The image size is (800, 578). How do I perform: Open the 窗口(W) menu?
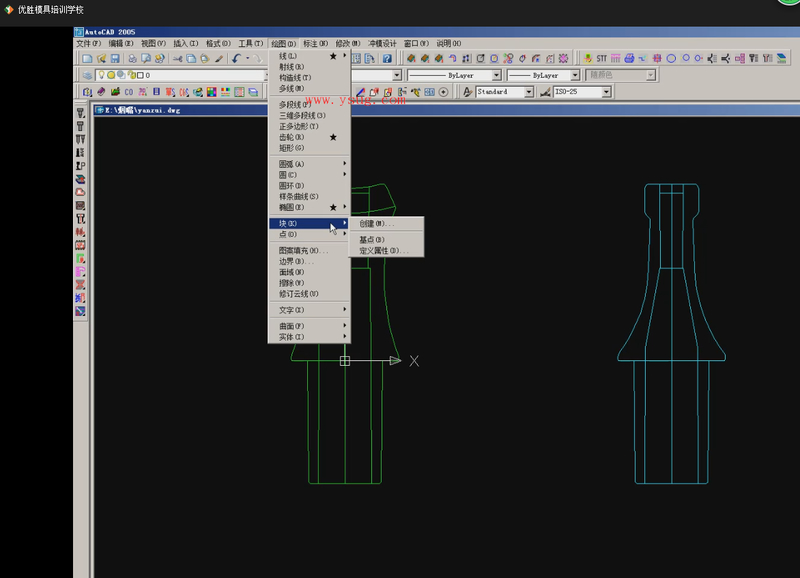[416, 43]
